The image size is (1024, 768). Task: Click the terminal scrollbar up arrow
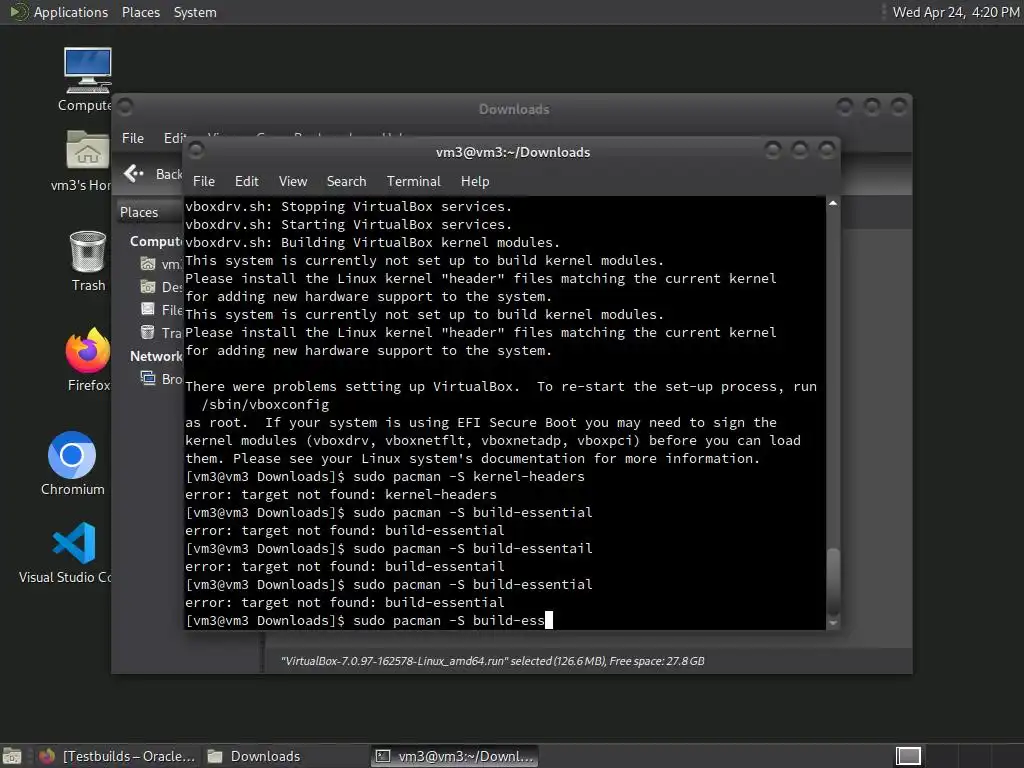click(x=833, y=203)
